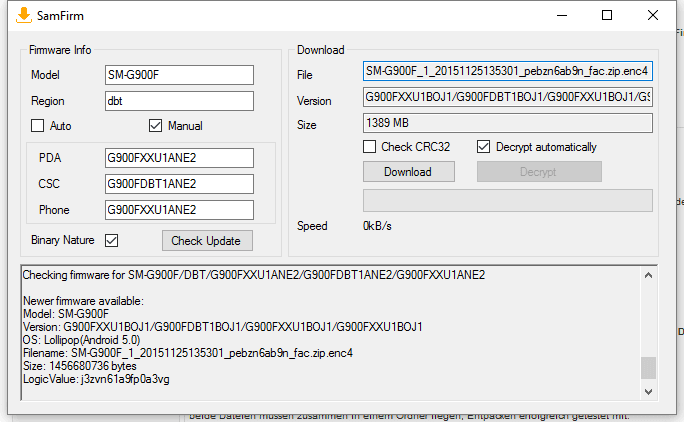Select the Phone field G900FXXU1ANE2
684x422 pixels.
pos(179,210)
